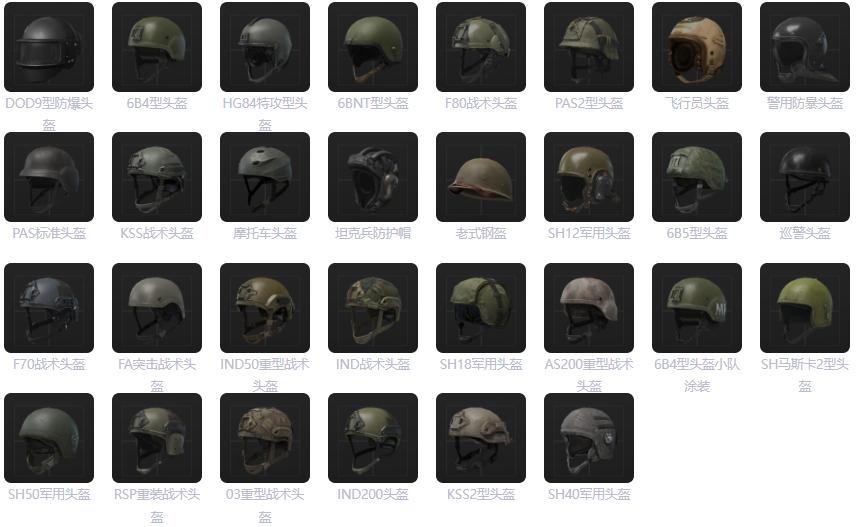Click the 摩托车头盔 motorcycle helmet icon
The width and height of the screenshot is (857, 527).
(x=265, y=177)
